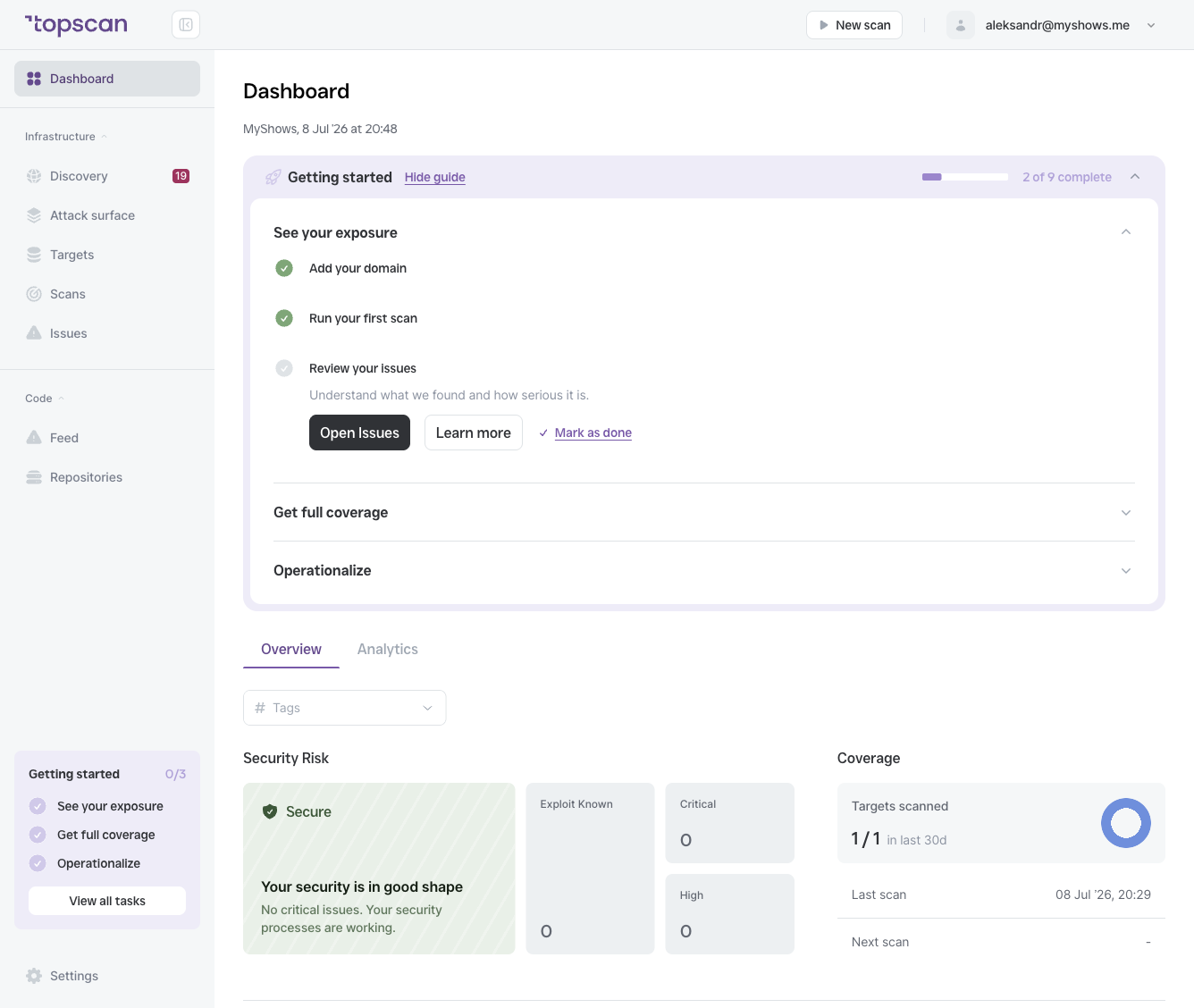Screen dimensions: 1194x1008
Task: Collapse the See your exposure section
Action: click(x=1126, y=232)
